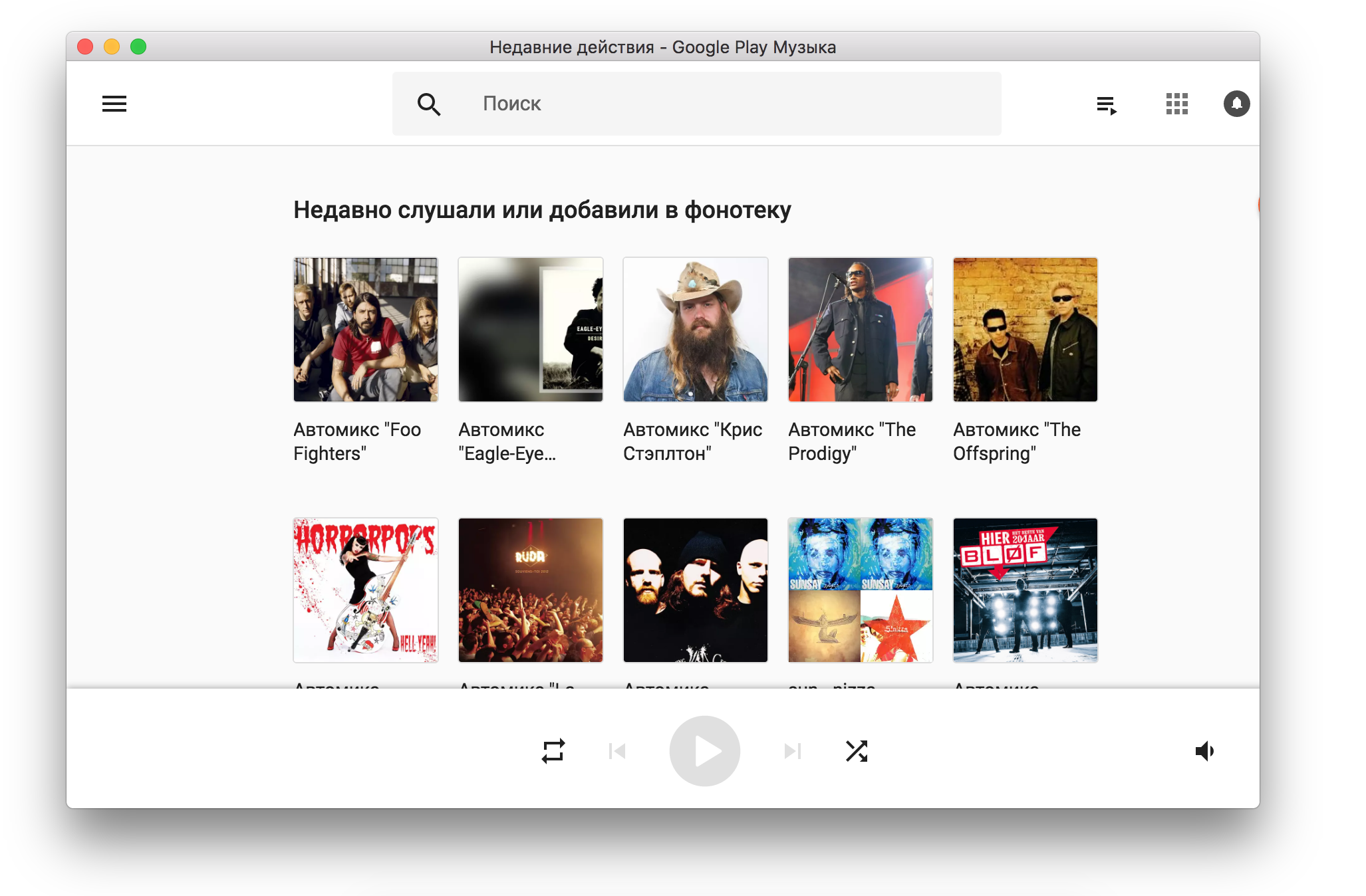Open the Google apps grid
The height and width of the screenshot is (896, 1366).
[1176, 104]
